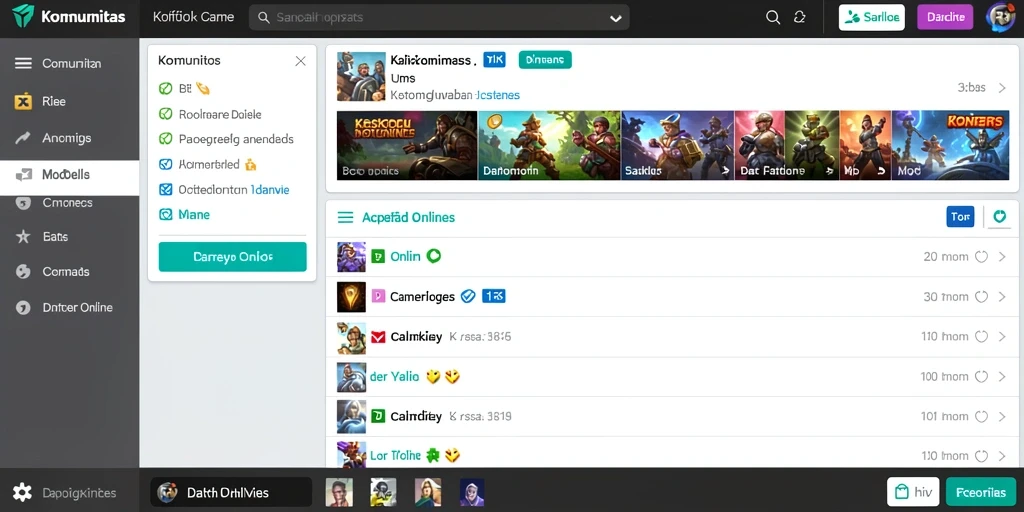
Task: Click the settings gear icon at bottom left
Action: click(x=22, y=492)
